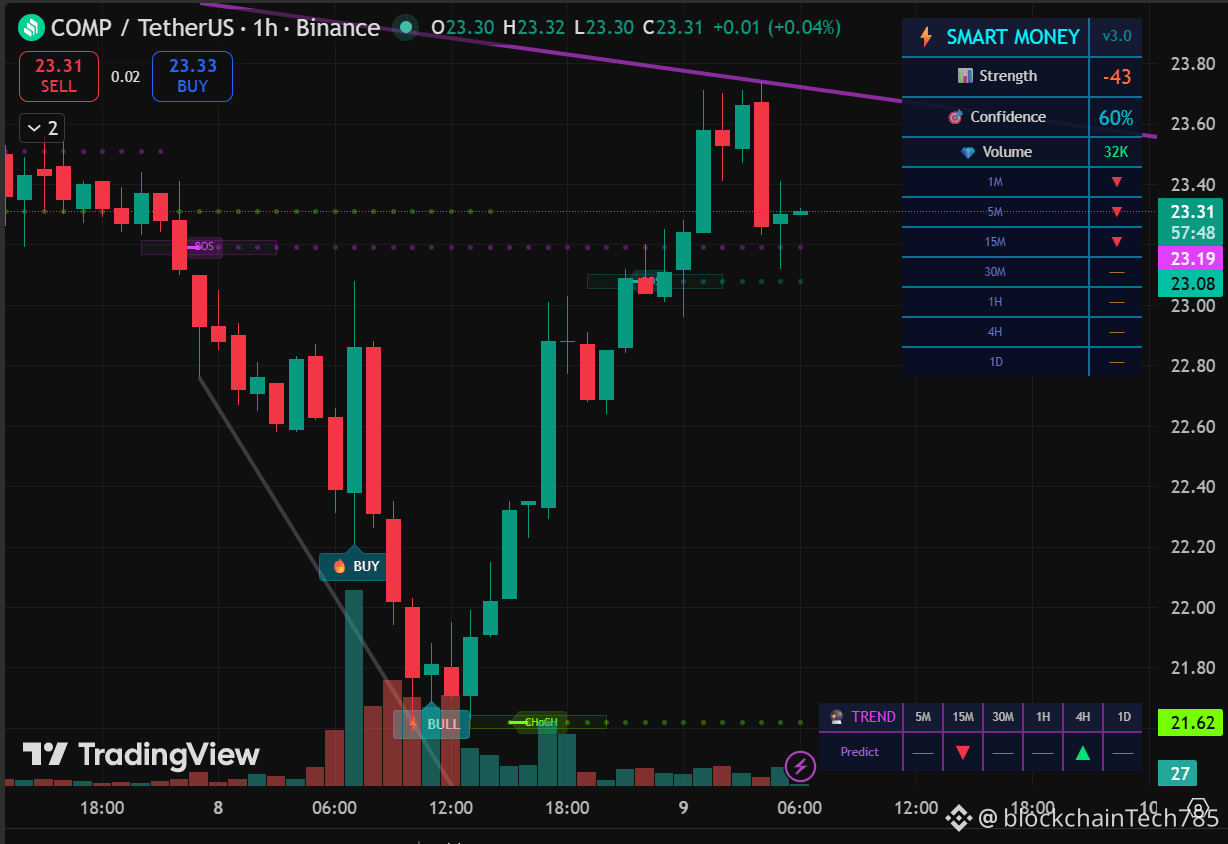Click the 4H row label in Smart Money panel

point(995,332)
